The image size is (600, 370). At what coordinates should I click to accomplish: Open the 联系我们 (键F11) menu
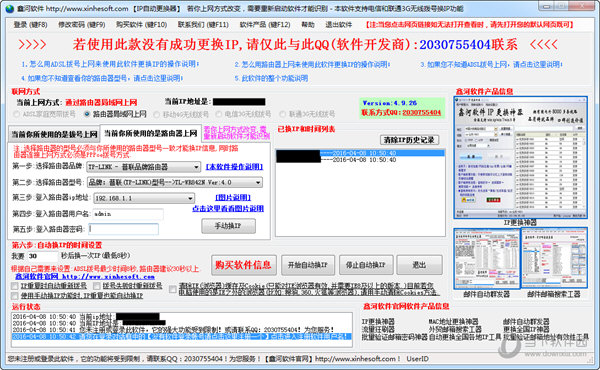pos(203,24)
